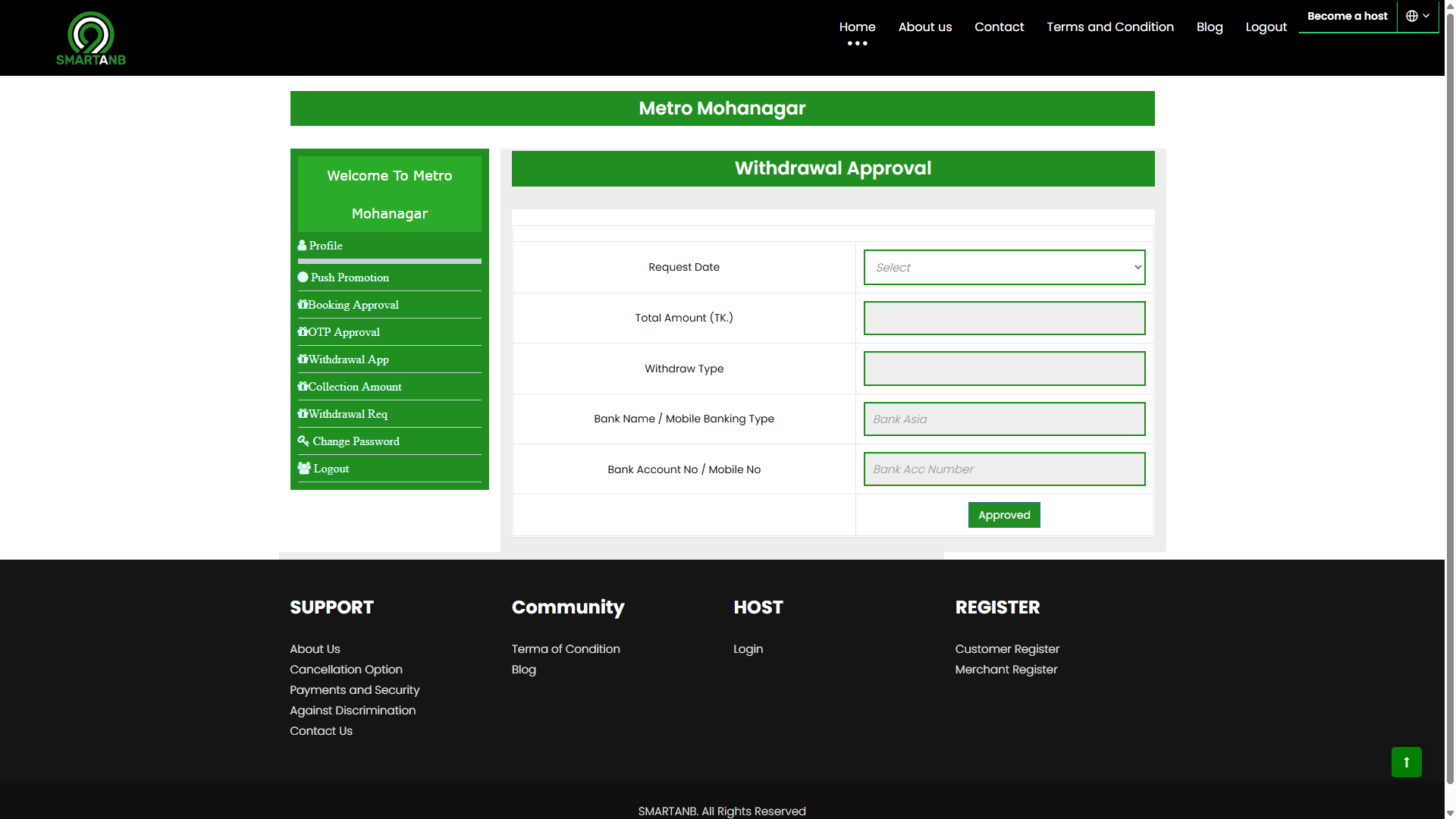This screenshot has height=819, width=1456.
Task: Click the SmartANB logo
Action: pos(91,38)
